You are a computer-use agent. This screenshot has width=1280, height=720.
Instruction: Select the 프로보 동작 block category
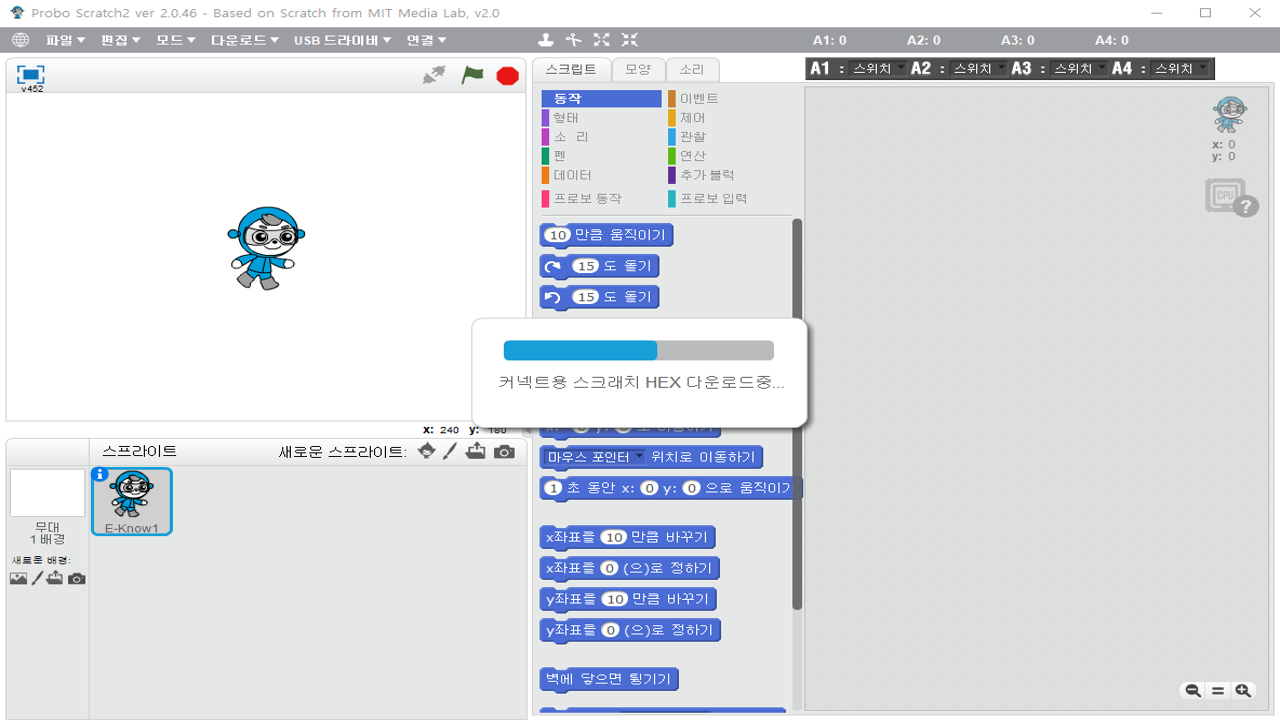[x=601, y=198]
